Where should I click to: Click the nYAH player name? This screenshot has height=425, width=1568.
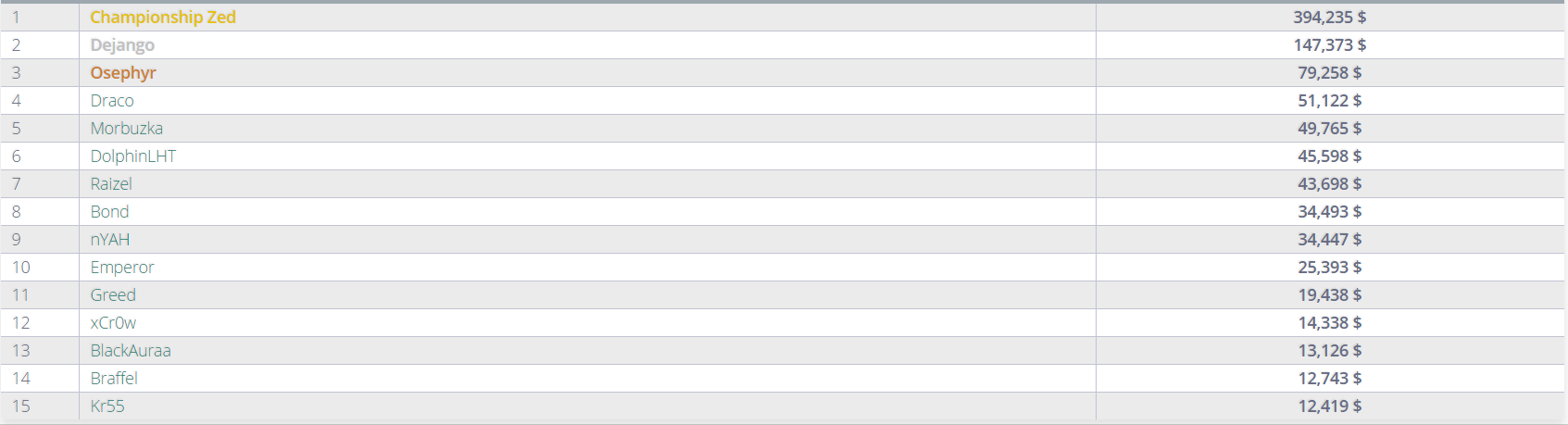point(110,240)
